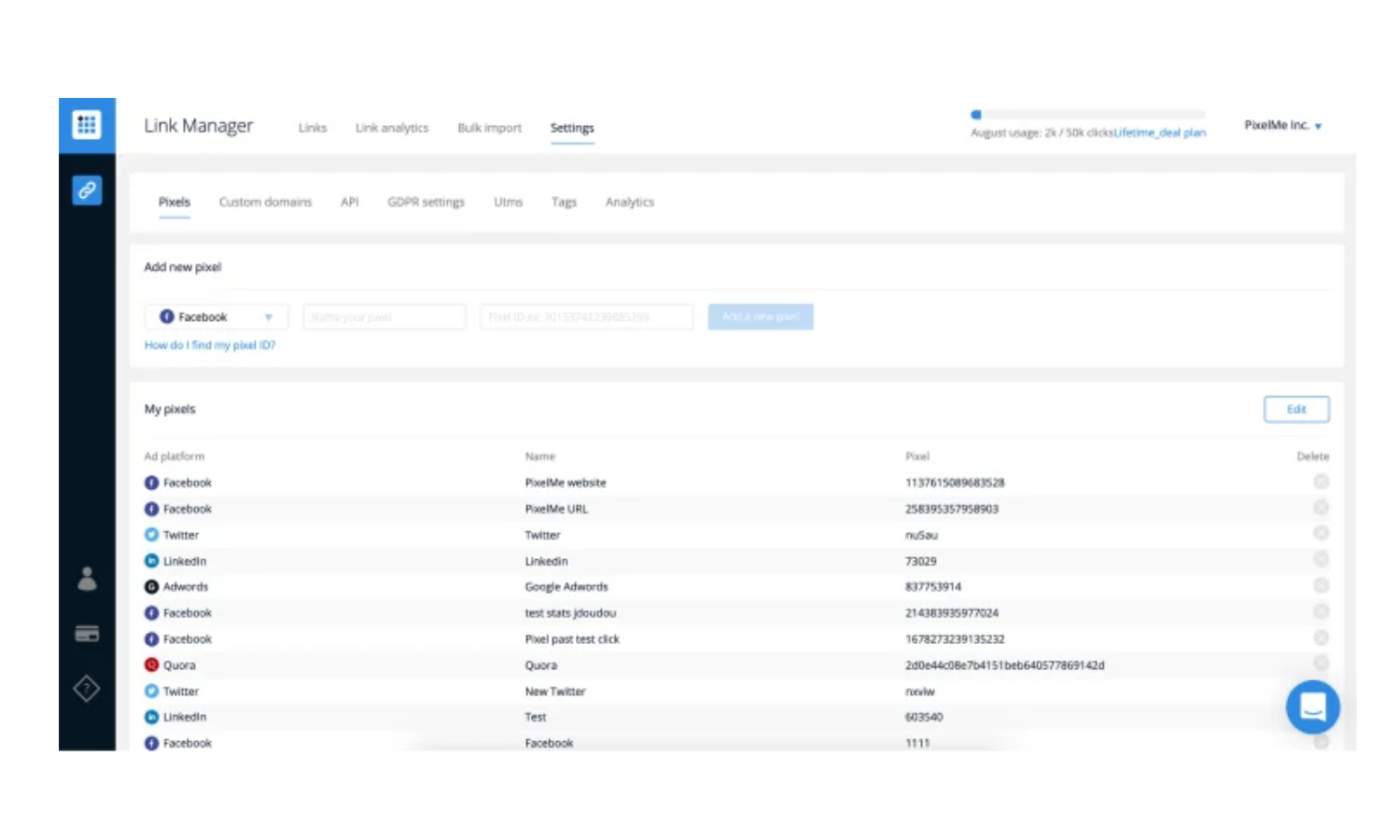Image resolution: width=1400 pixels, height=840 pixels.
Task: Go to the Links tab
Action: tap(313, 128)
